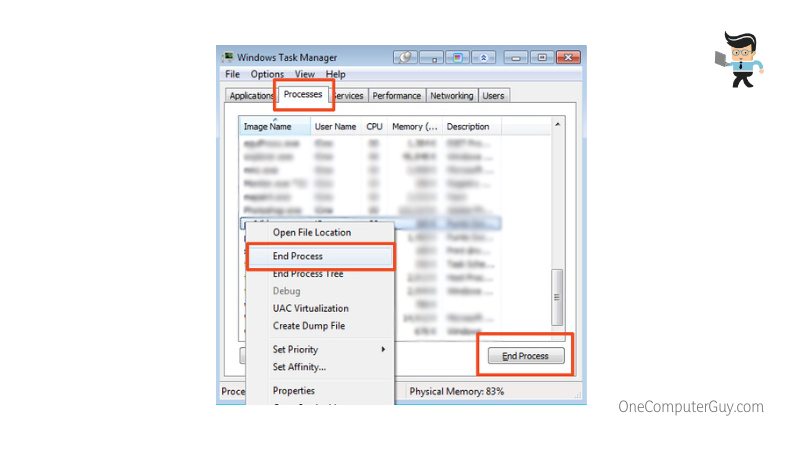Click the title bar button with small square
Screen dimensions: 800x450
pyautogui.click(x=431, y=57)
